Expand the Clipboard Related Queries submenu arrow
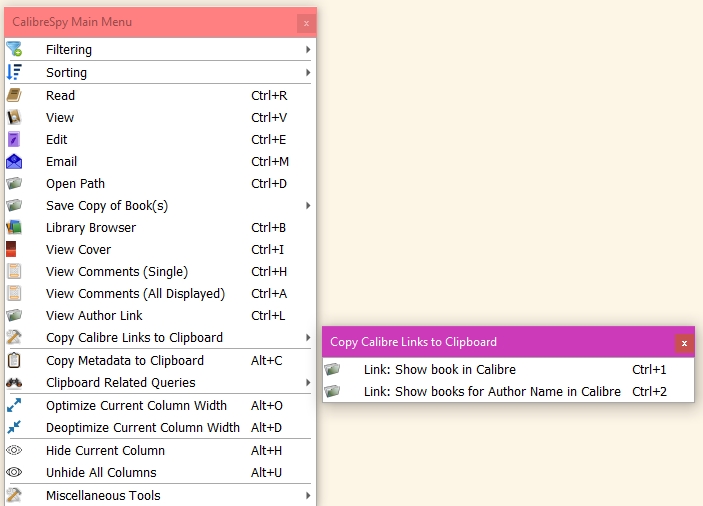 (x=308, y=382)
